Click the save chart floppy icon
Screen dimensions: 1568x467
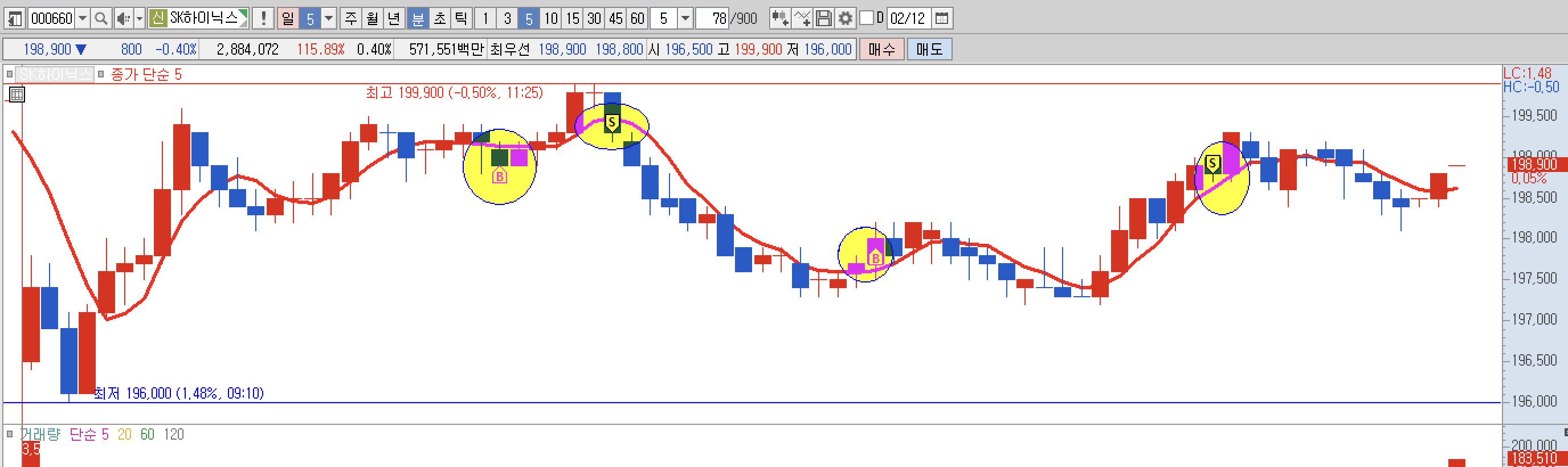pos(823,18)
